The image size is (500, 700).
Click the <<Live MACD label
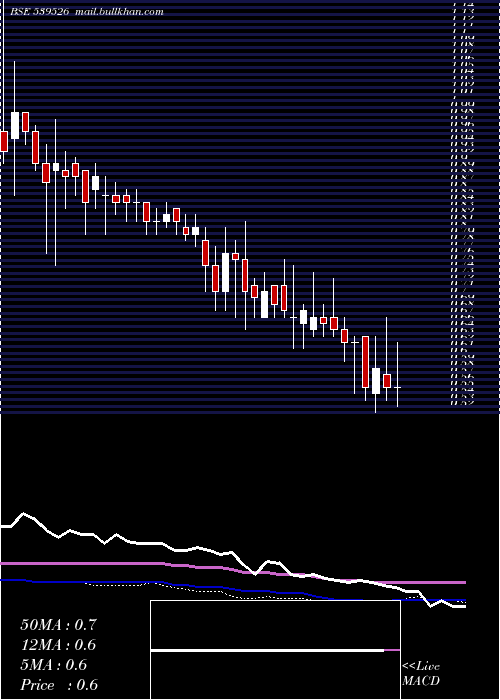421,674
